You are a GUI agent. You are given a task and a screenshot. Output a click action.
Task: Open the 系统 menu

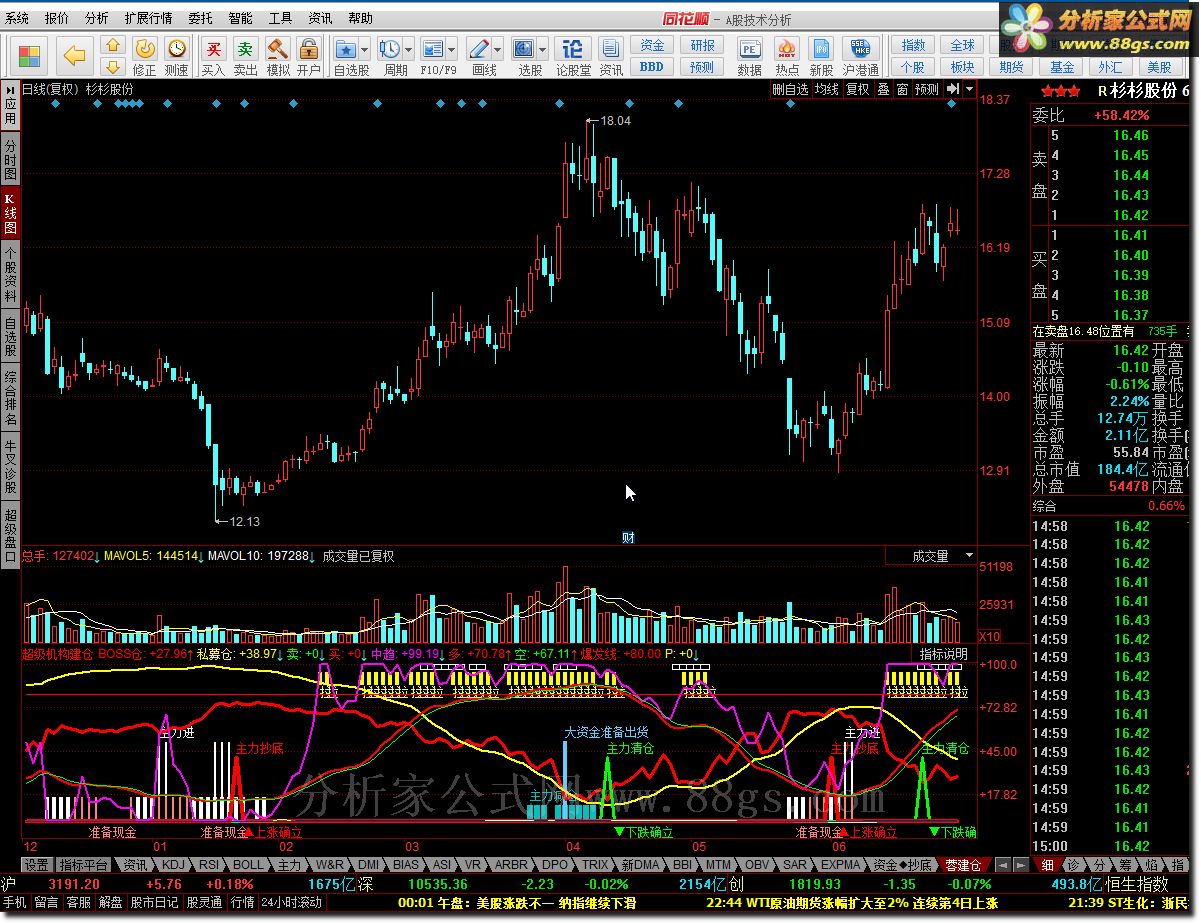17,19
